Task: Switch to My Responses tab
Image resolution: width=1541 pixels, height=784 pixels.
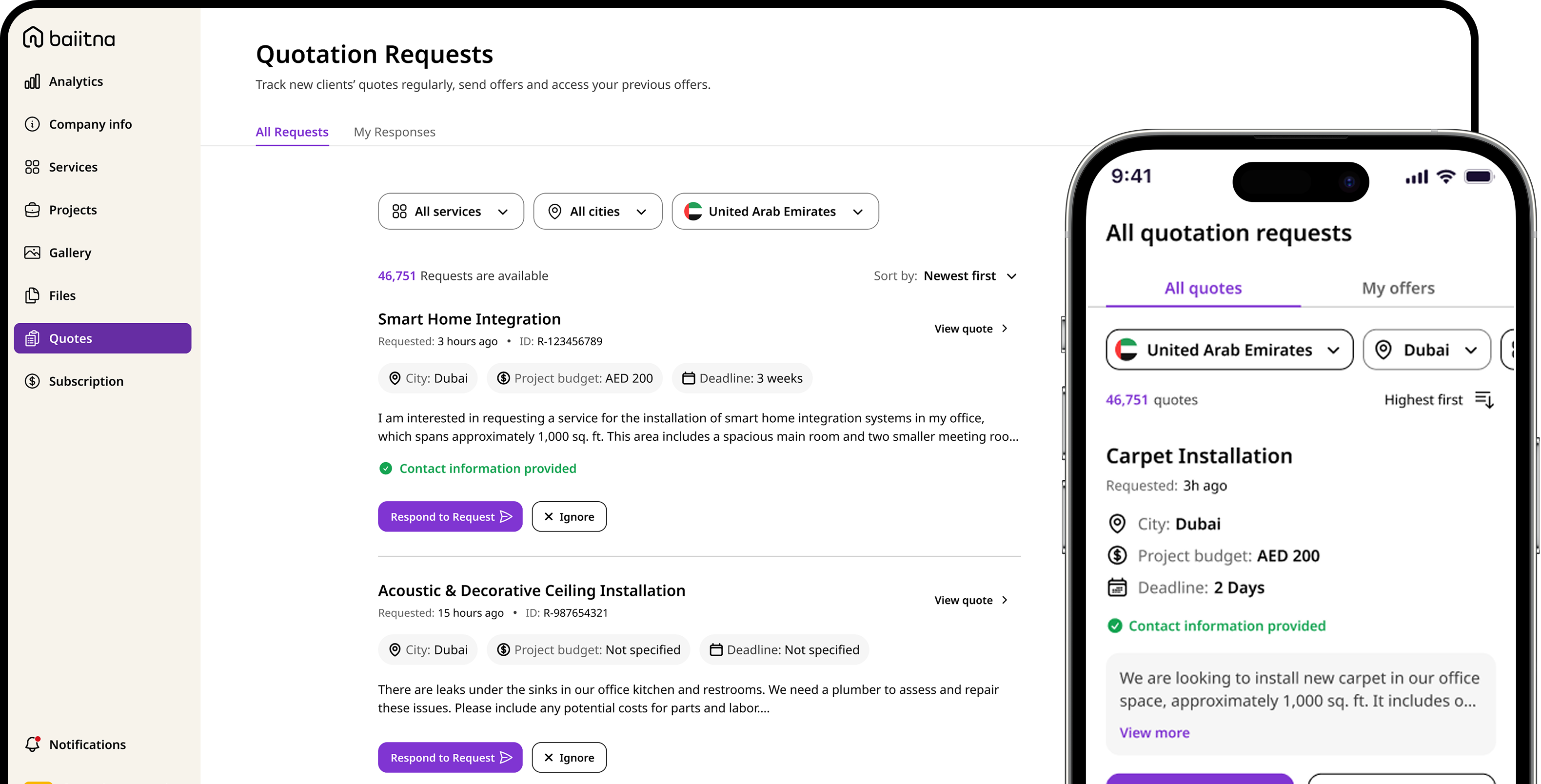Action: click(394, 132)
